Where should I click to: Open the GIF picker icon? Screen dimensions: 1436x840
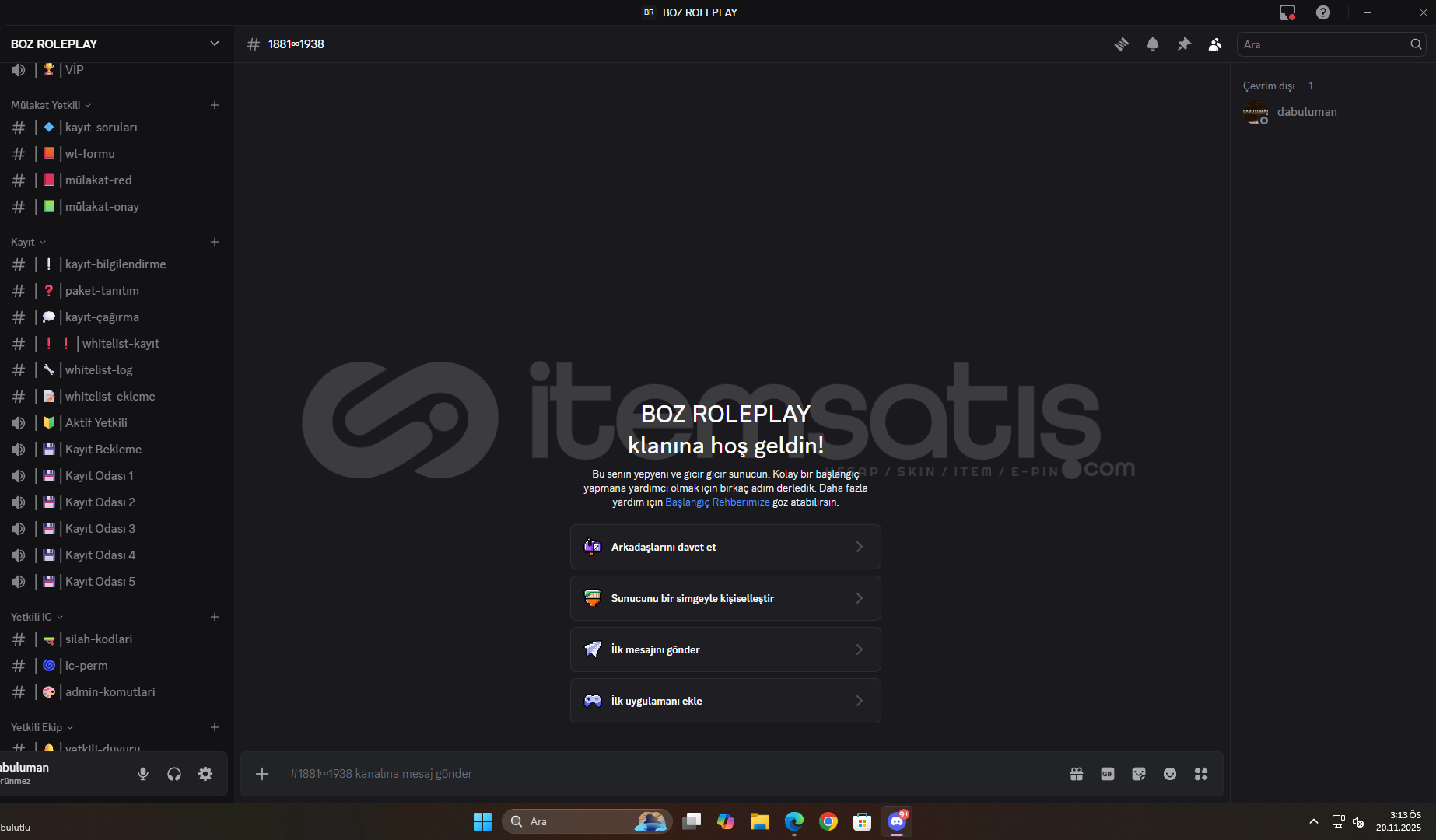pos(1108,774)
